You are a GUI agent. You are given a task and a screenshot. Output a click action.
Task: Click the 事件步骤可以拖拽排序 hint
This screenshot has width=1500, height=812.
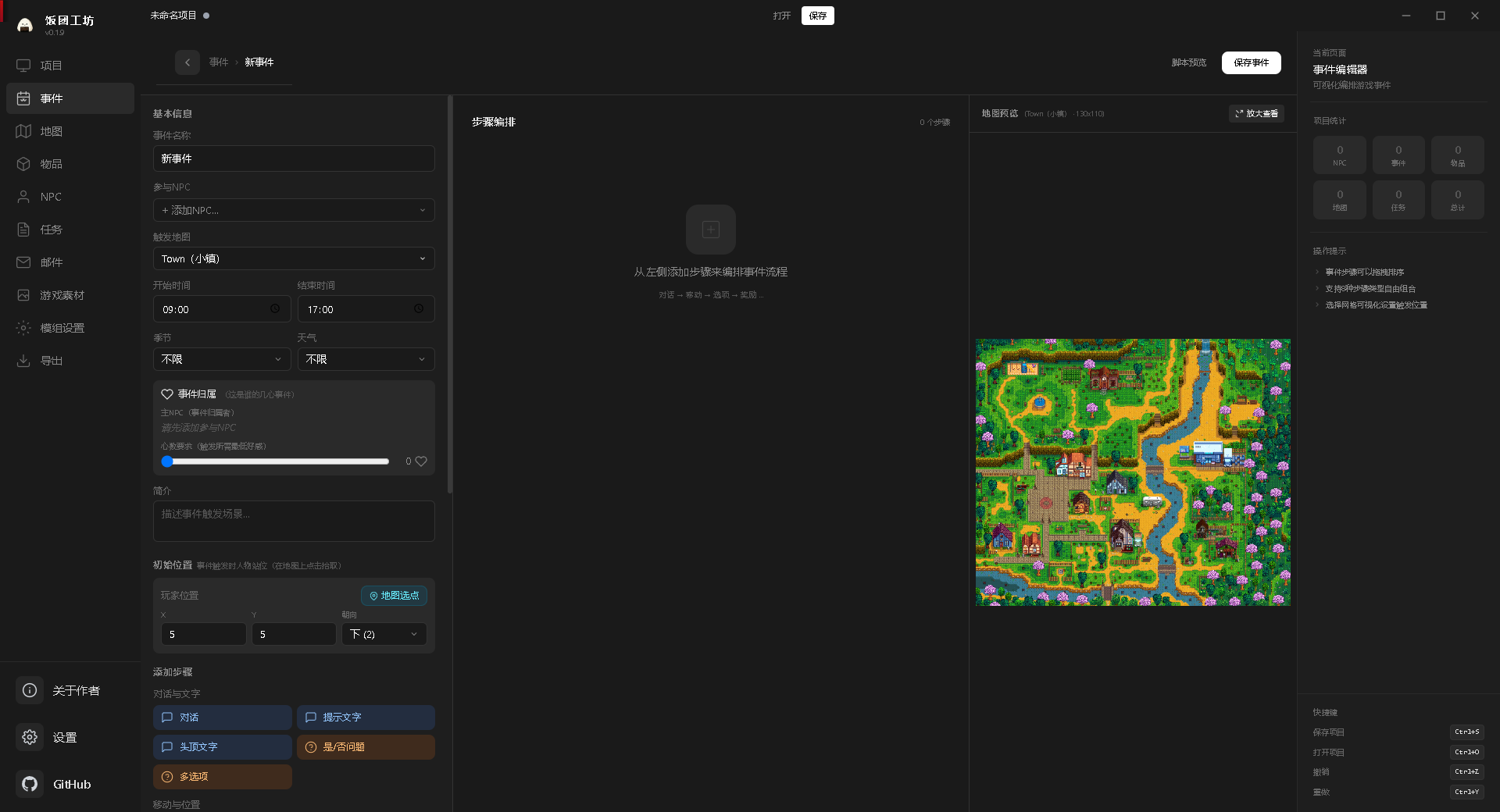(x=1365, y=272)
